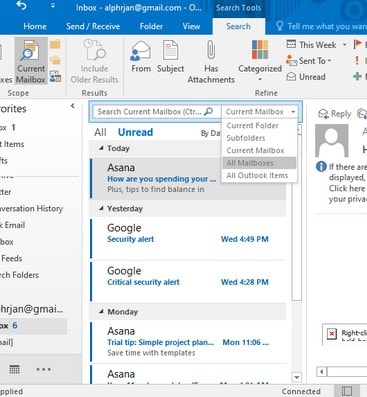Click the Tell me what you want box

pos(321,26)
